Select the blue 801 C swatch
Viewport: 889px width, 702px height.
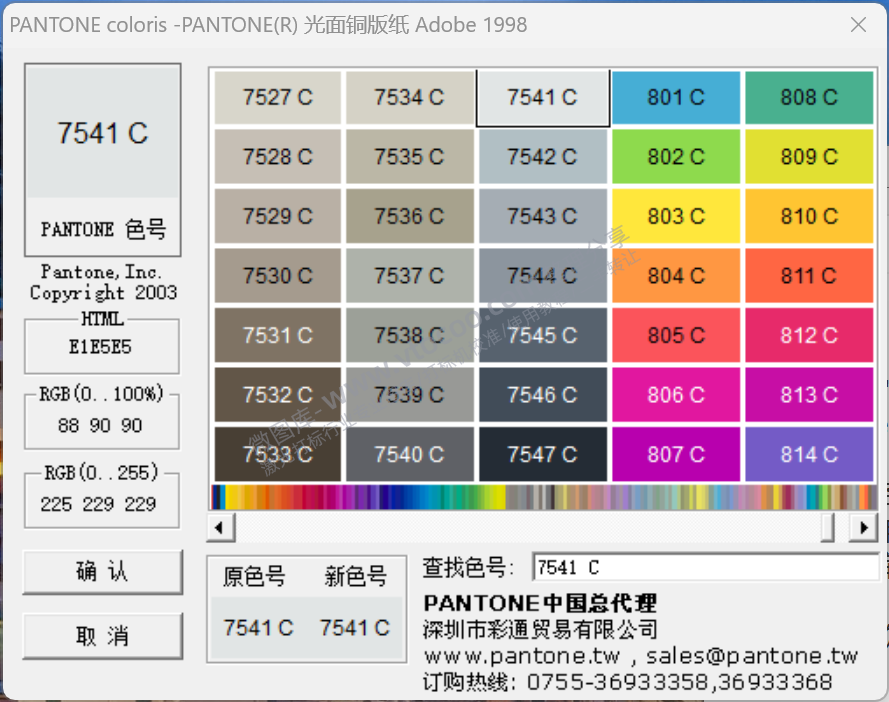tap(676, 97)
